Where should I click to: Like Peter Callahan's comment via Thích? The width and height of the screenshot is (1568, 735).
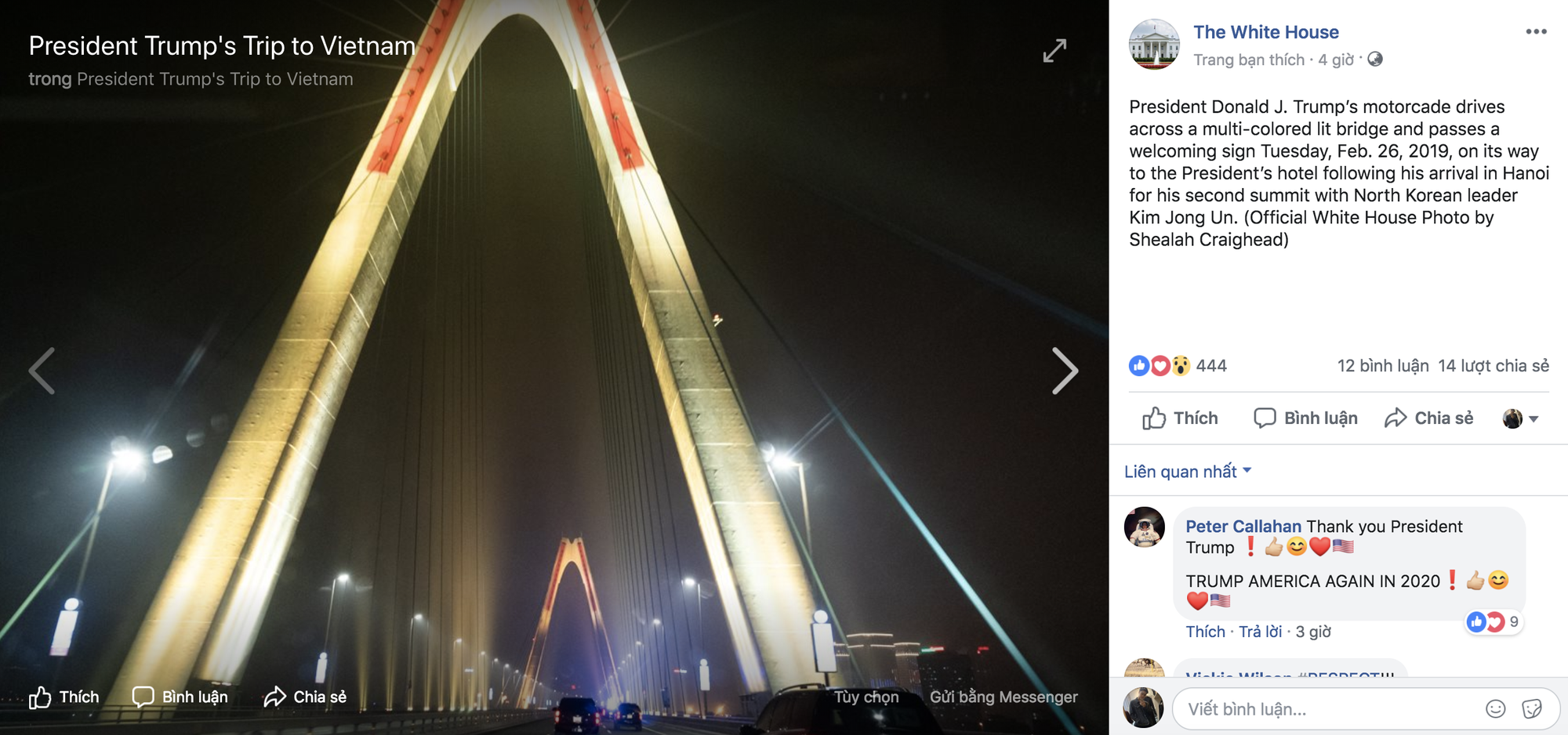pyautogui.click(x=1205, y=632)
